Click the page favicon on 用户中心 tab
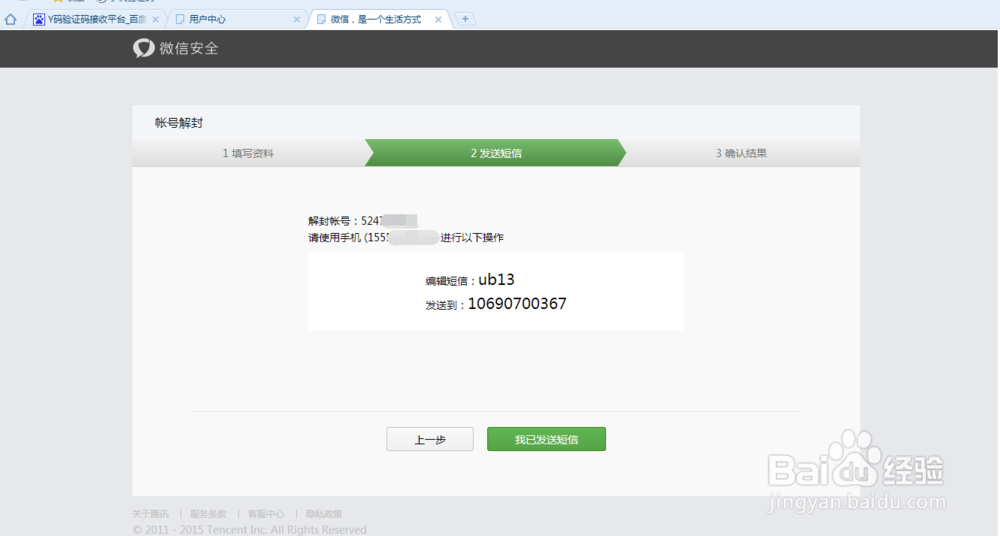Screen dimensions: 1000x536 click(x=180, y=19)
